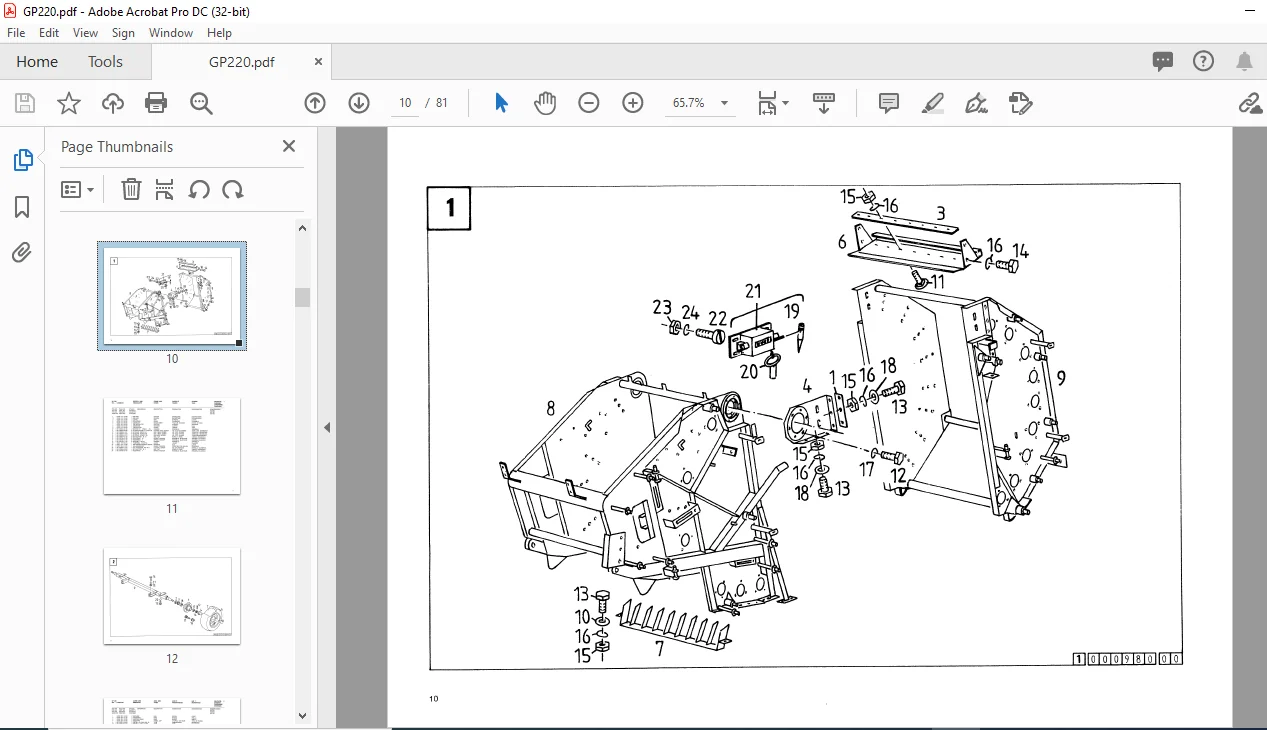
Task: Go to next page arrow
Action: tap(359, 103)
